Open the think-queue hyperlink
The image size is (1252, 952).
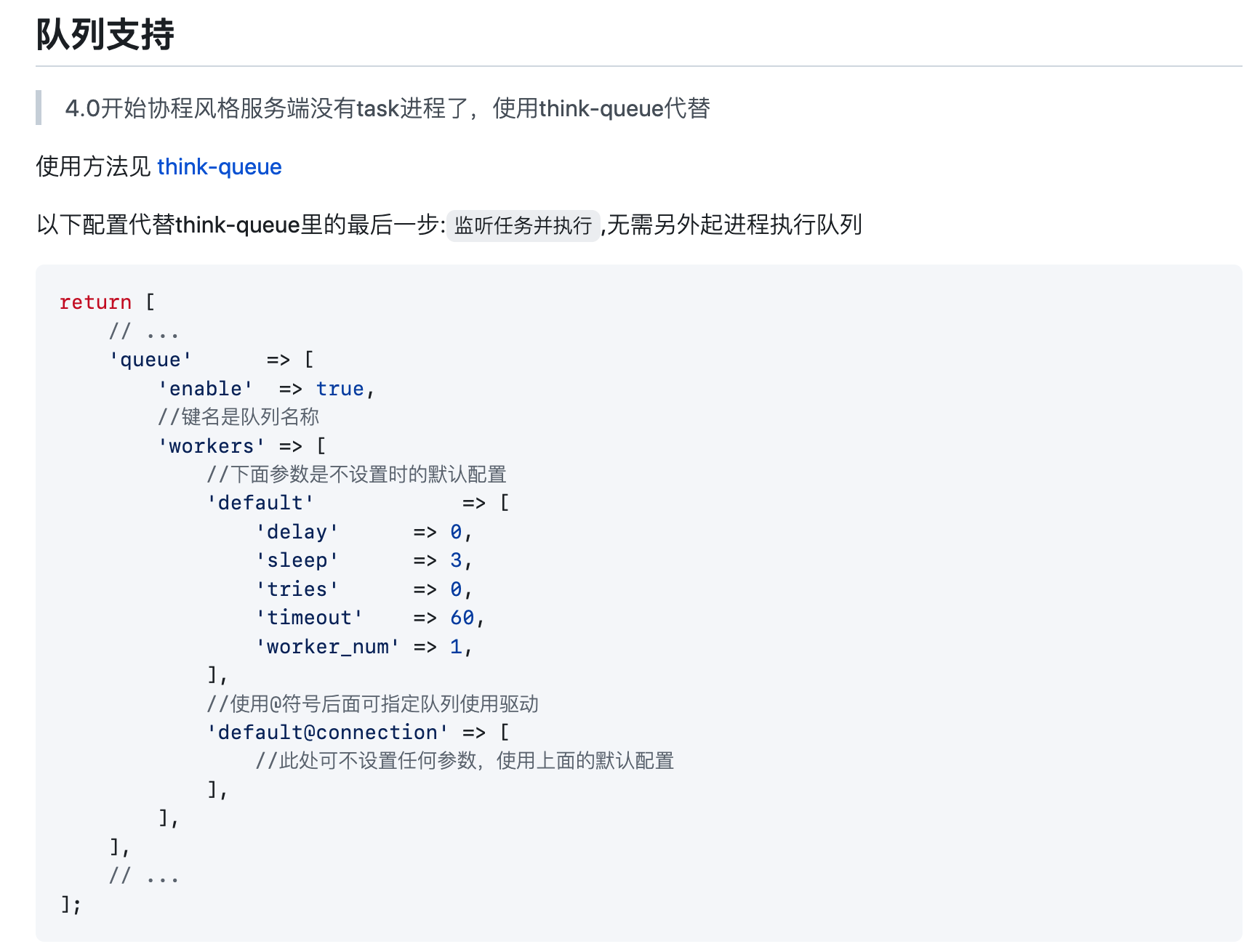point(219,167)
